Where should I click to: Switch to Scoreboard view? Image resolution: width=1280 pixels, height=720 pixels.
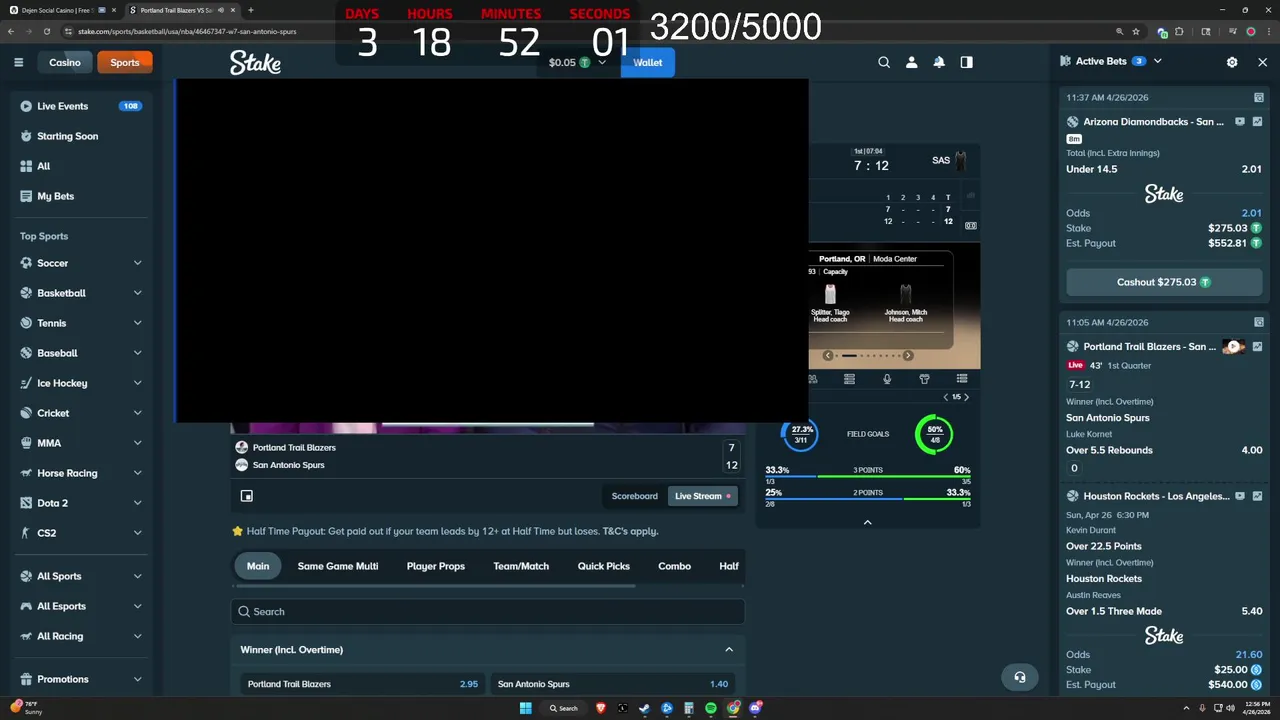click(x=635, y=496)
